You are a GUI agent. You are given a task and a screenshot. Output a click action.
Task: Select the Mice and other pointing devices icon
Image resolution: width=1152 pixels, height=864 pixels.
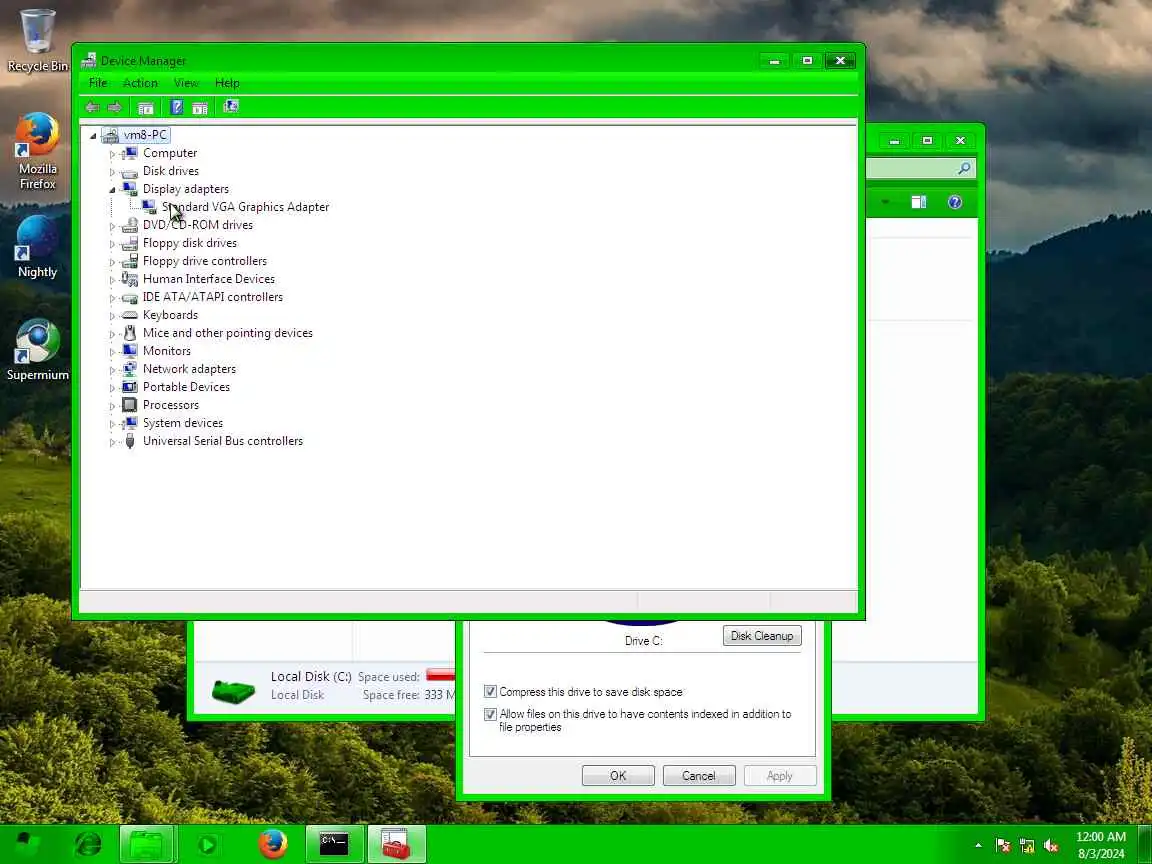129,333
